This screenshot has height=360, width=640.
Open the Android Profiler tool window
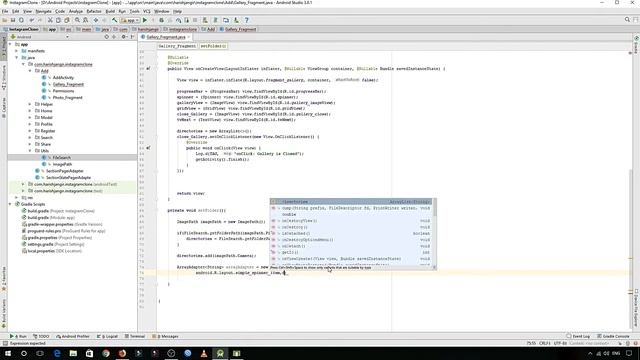pyautogui.click(x=73, y=336)
